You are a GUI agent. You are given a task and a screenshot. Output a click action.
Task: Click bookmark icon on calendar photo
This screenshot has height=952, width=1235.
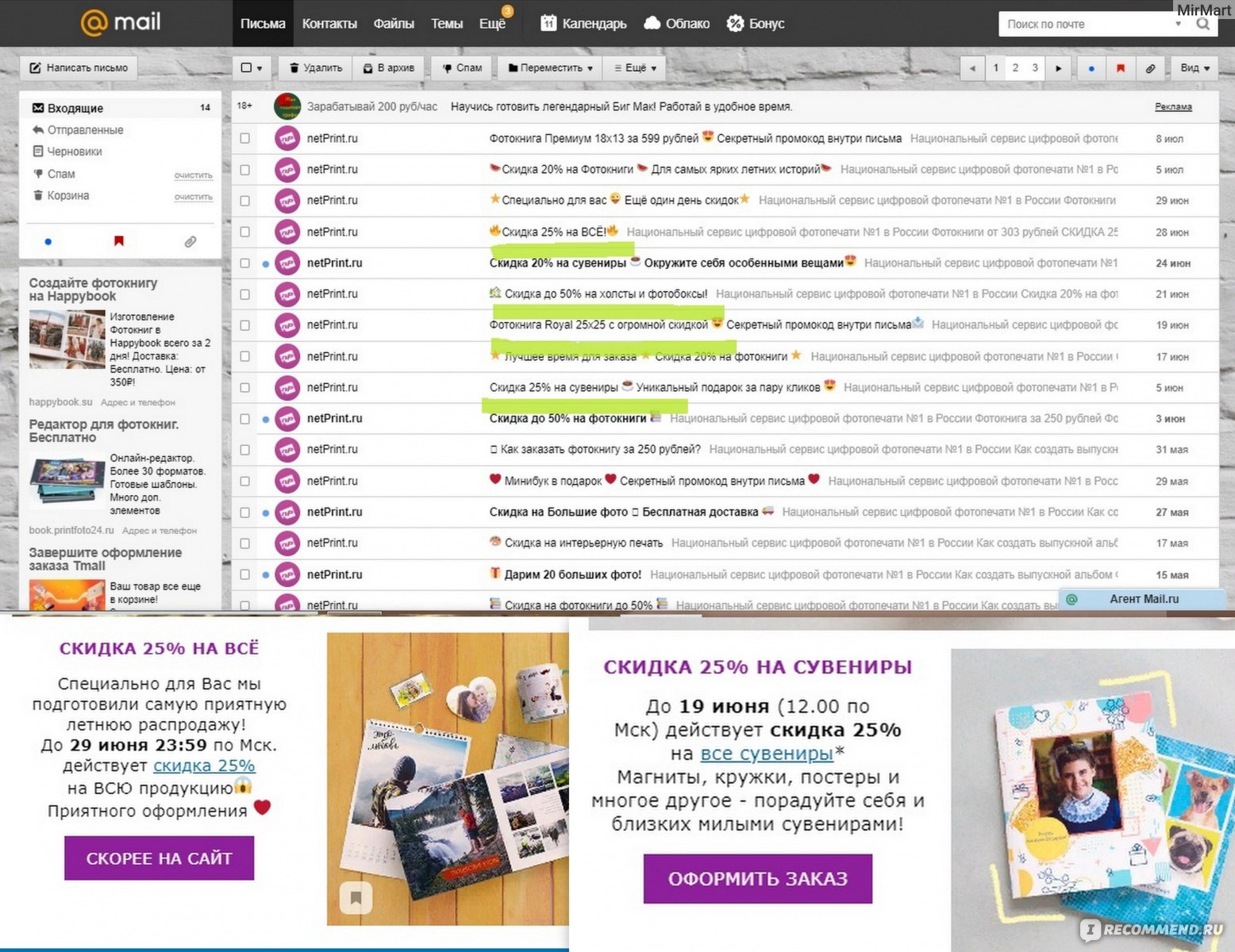point(356,897)
